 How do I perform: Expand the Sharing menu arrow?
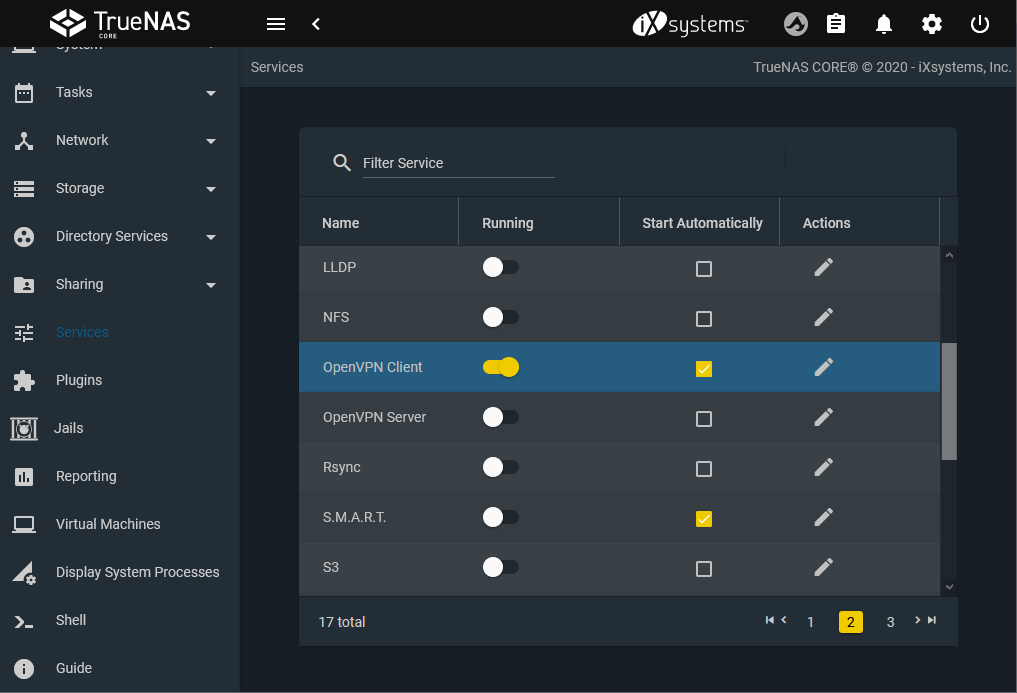tap(211, 285)
